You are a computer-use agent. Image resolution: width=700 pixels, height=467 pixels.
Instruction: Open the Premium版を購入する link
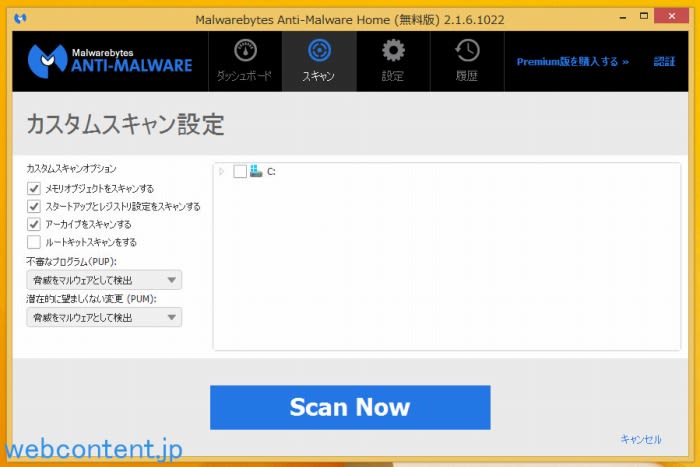pyautogui.click(x=573, y=61)
